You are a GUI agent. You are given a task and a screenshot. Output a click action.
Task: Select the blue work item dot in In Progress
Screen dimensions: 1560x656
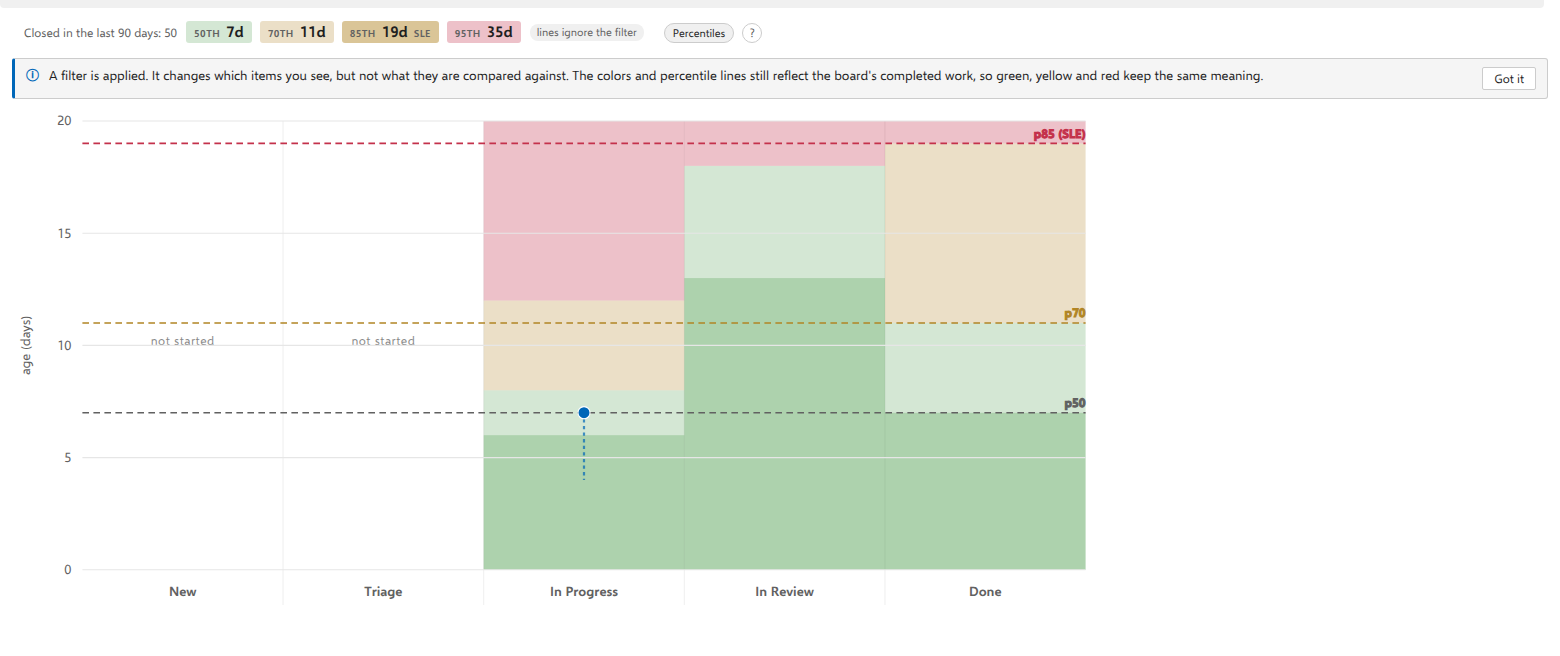[584, 413]
